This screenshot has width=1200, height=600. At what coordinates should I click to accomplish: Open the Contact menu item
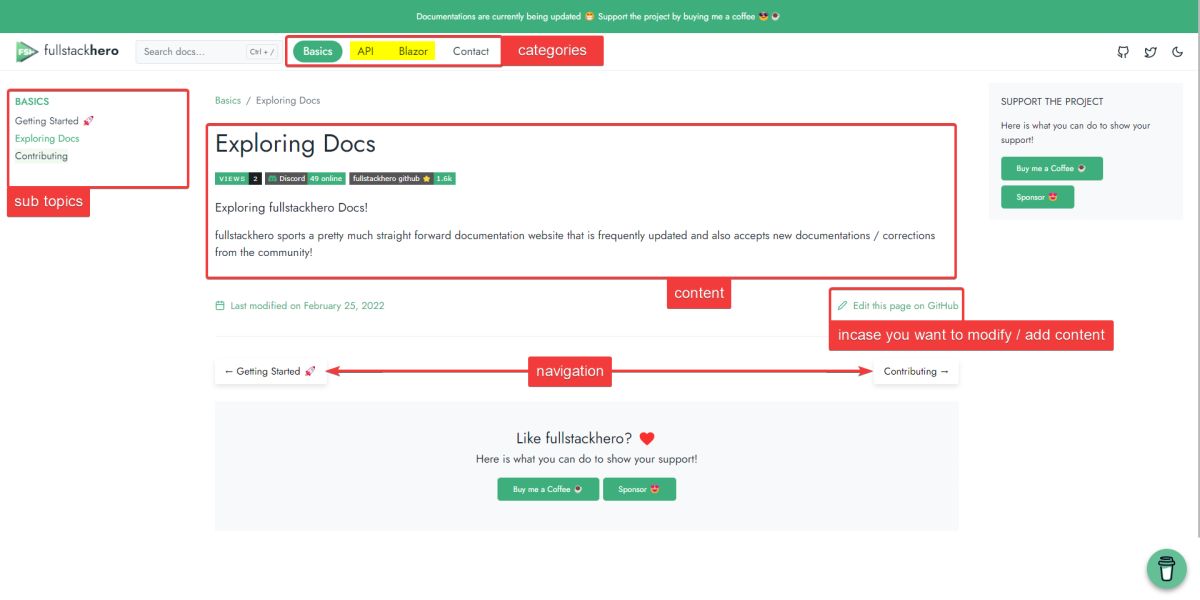(471, 51)
